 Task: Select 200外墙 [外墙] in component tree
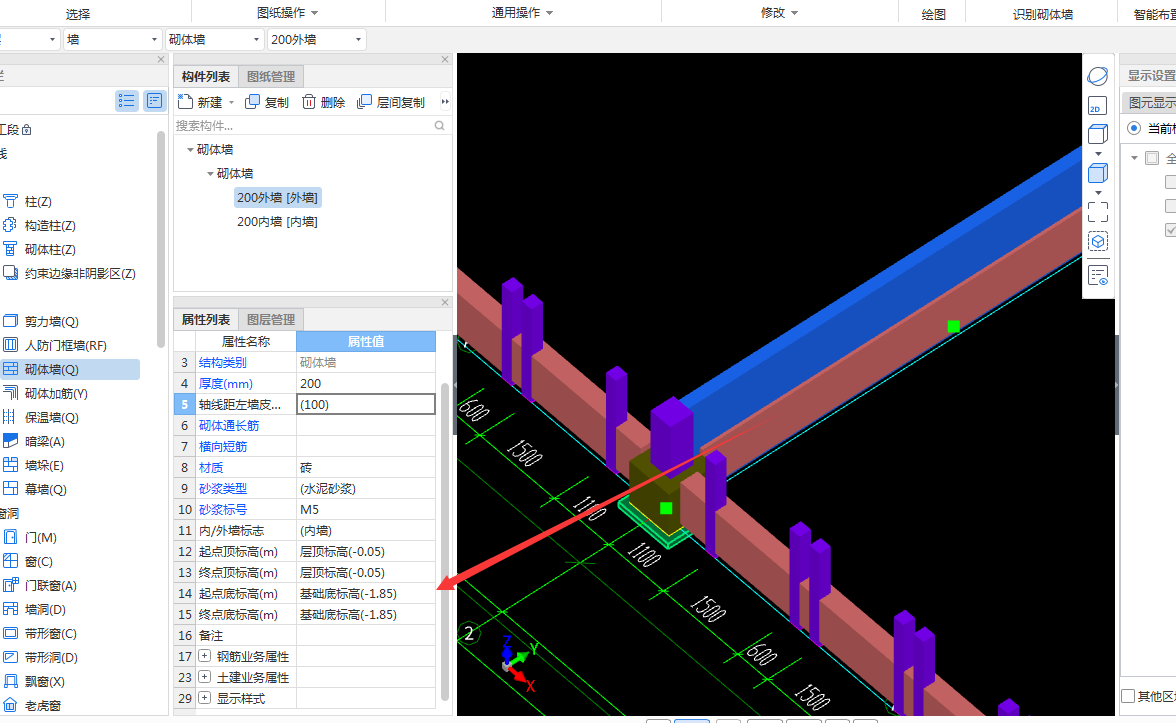(x=278, y=197)
